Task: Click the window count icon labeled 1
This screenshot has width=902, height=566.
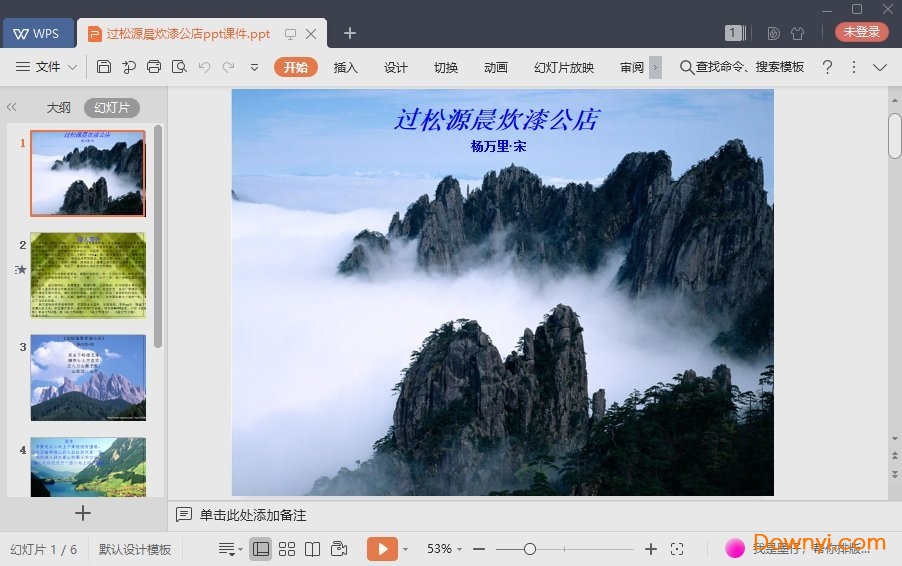Action: (x=735, y=33)
